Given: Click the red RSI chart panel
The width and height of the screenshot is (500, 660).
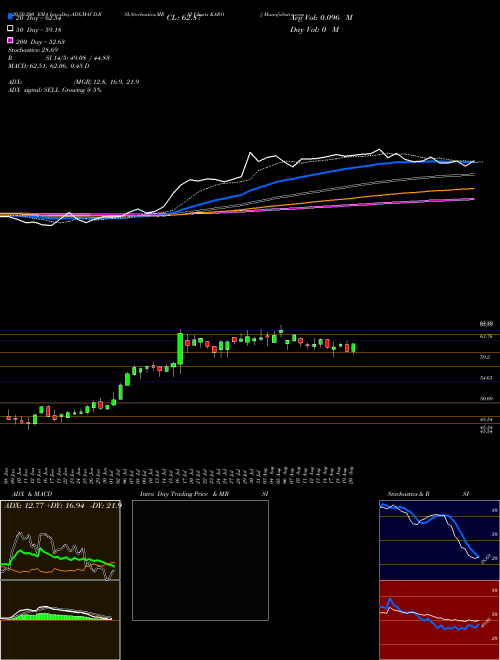Looking at the screenshot, I should [439, 620].
